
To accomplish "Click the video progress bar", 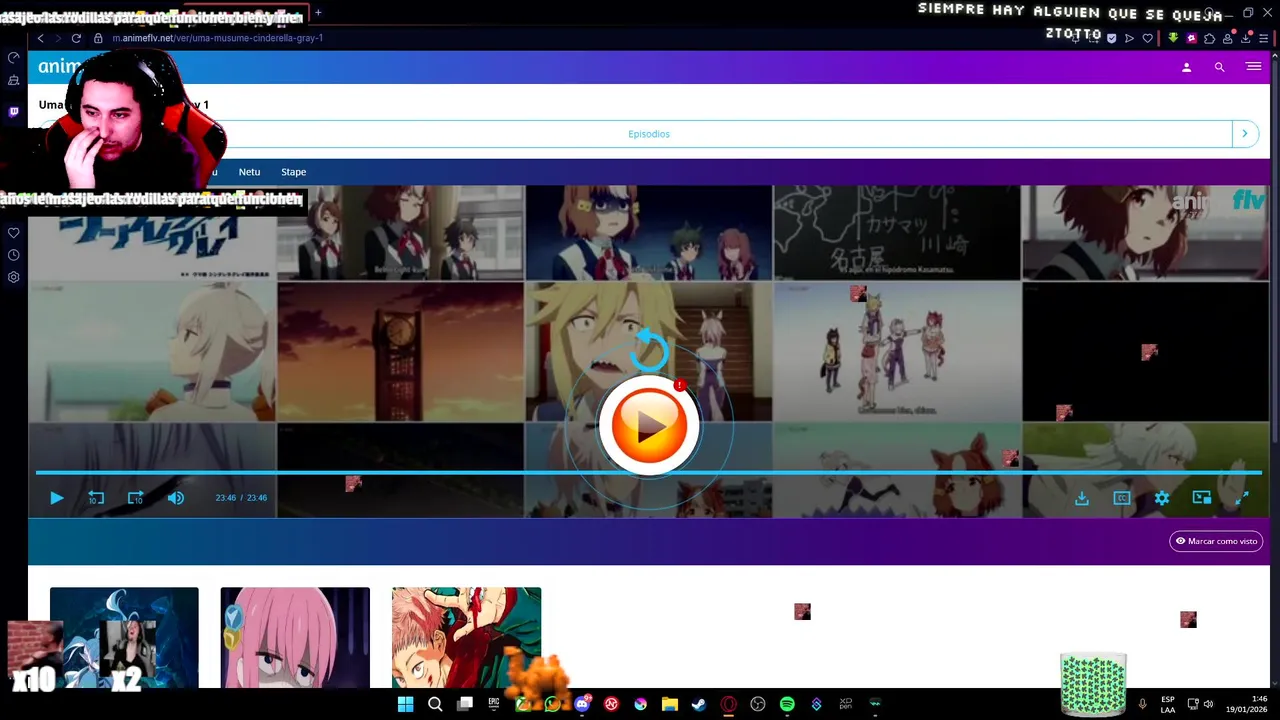I will point(648,472).
